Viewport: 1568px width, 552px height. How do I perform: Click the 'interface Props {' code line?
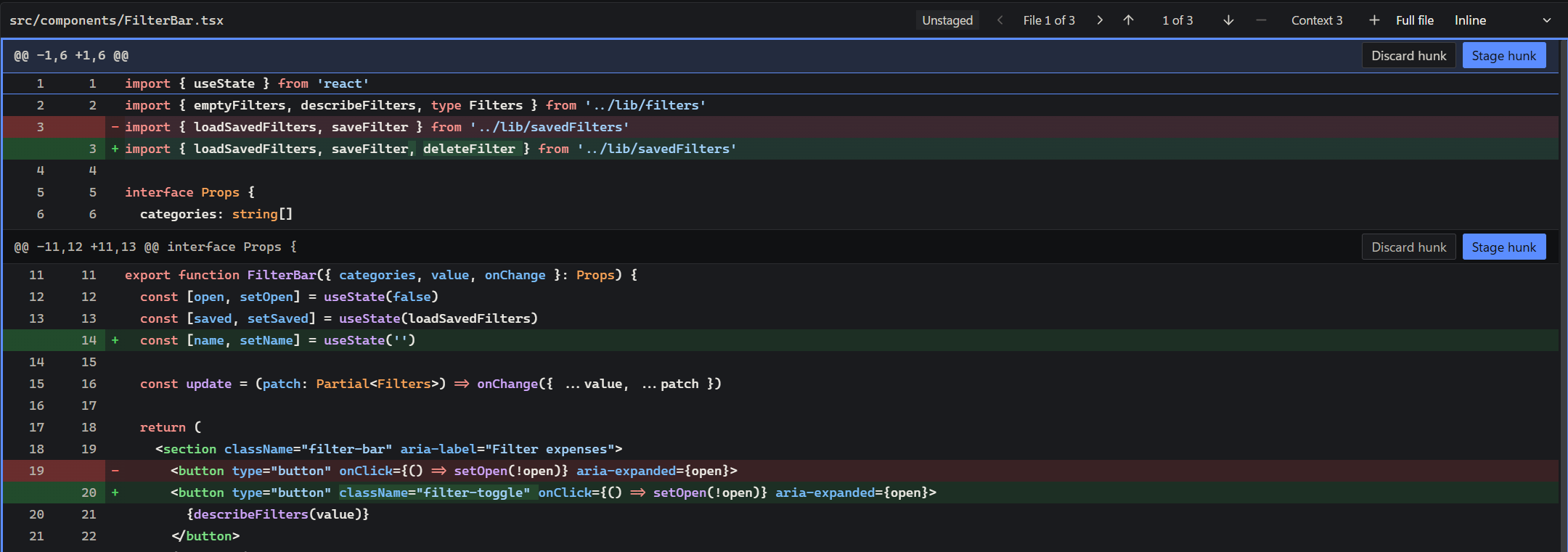click(780, 192)
